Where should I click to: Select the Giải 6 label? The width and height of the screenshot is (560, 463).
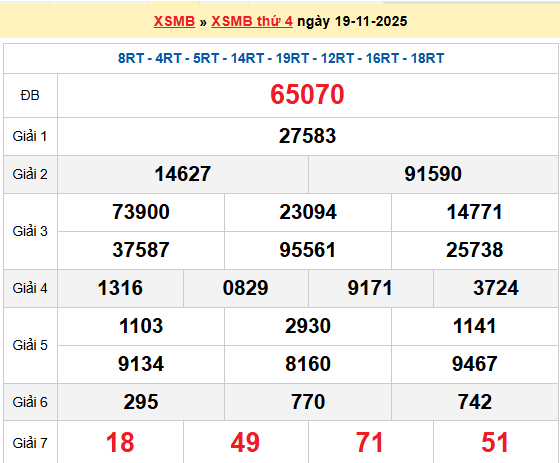pos(30,402)
